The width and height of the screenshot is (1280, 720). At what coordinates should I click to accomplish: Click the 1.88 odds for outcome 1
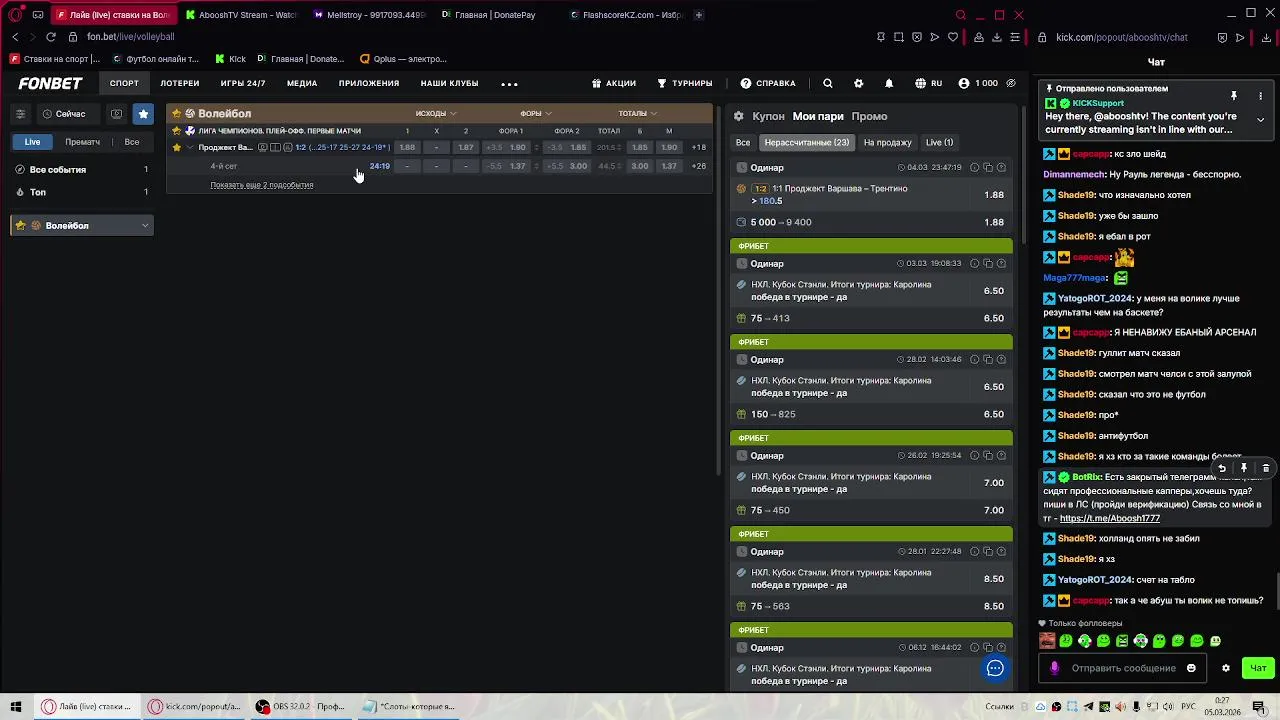(407, 148)
